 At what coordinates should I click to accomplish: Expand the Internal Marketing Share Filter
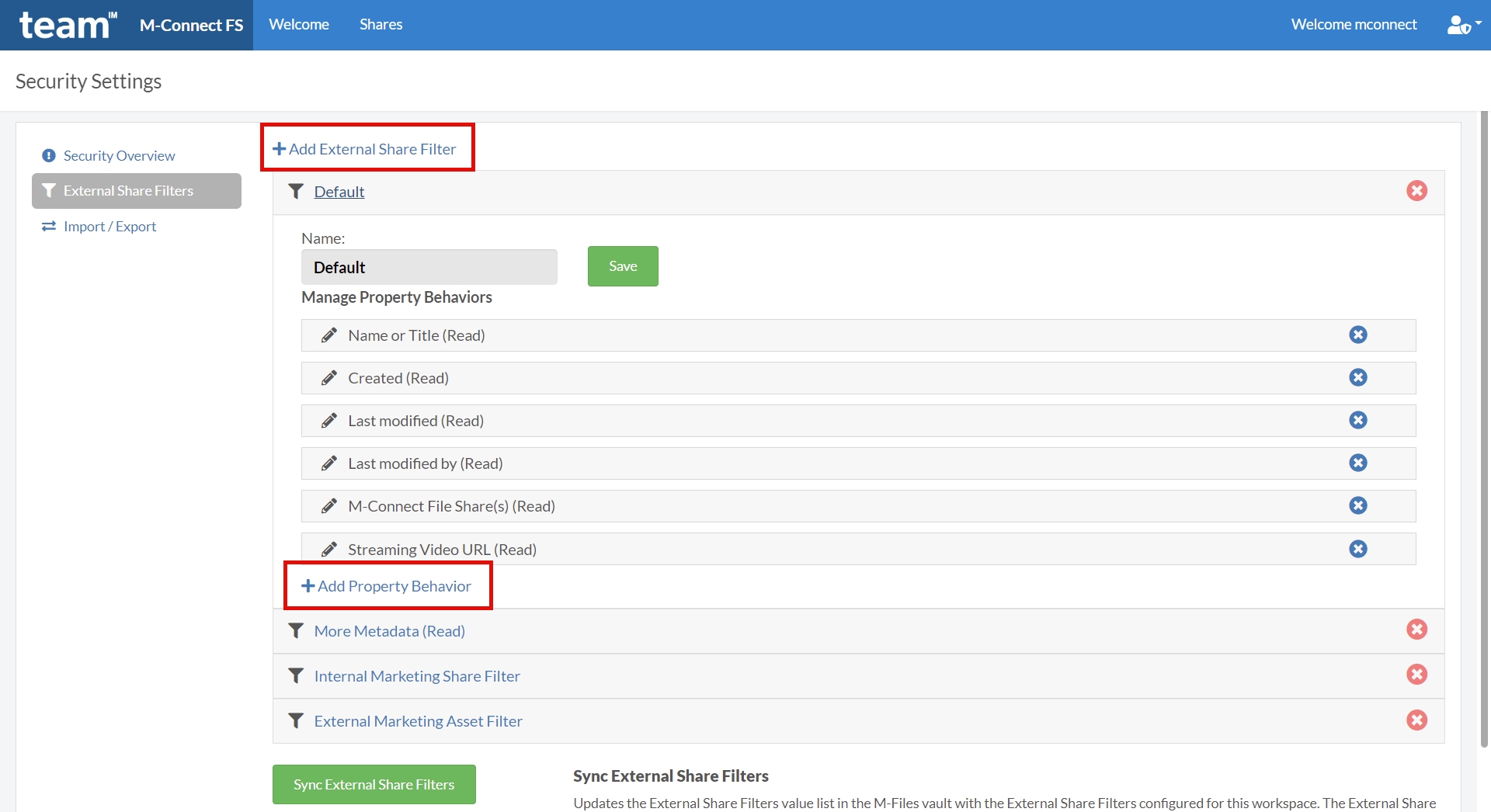coord(416,675)
